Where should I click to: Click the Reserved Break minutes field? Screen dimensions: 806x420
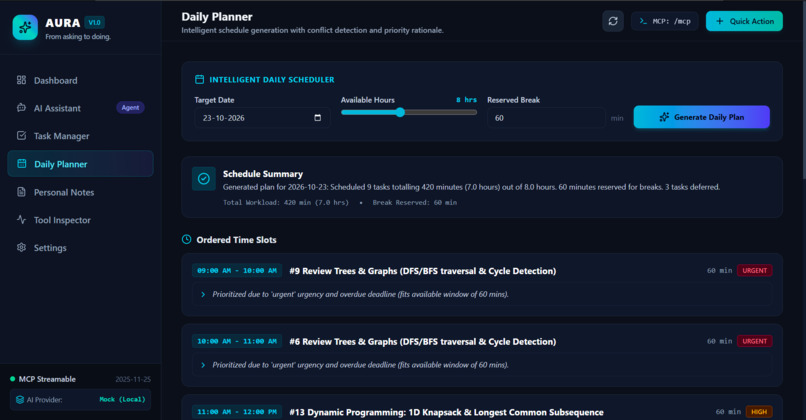click(x=546, y=118)
